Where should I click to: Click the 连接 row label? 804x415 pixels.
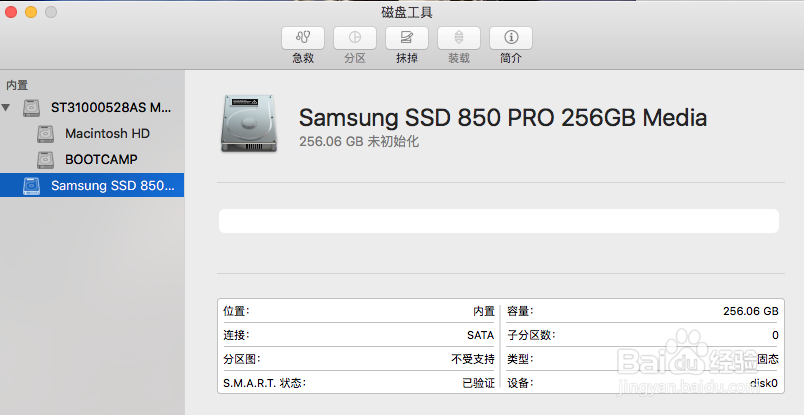[236, 335]
